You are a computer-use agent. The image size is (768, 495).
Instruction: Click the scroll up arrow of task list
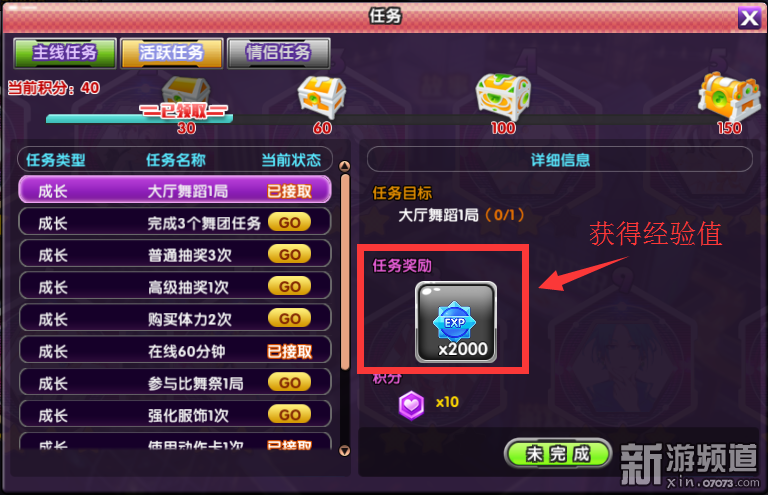[345, 166]
